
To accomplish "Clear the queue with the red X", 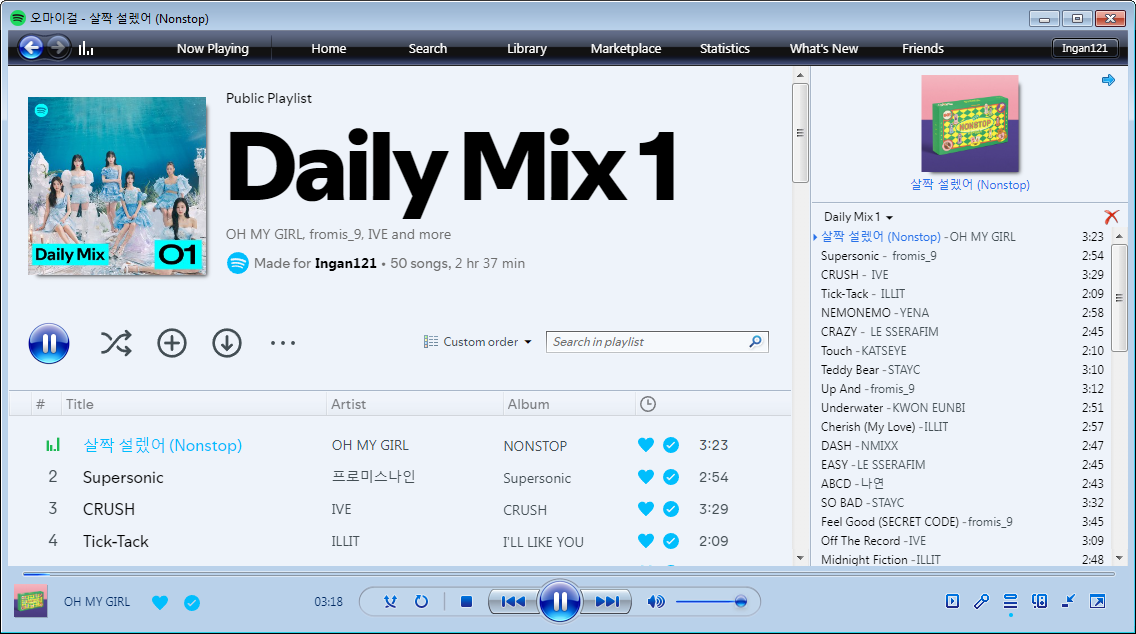I will [1111, 217].
